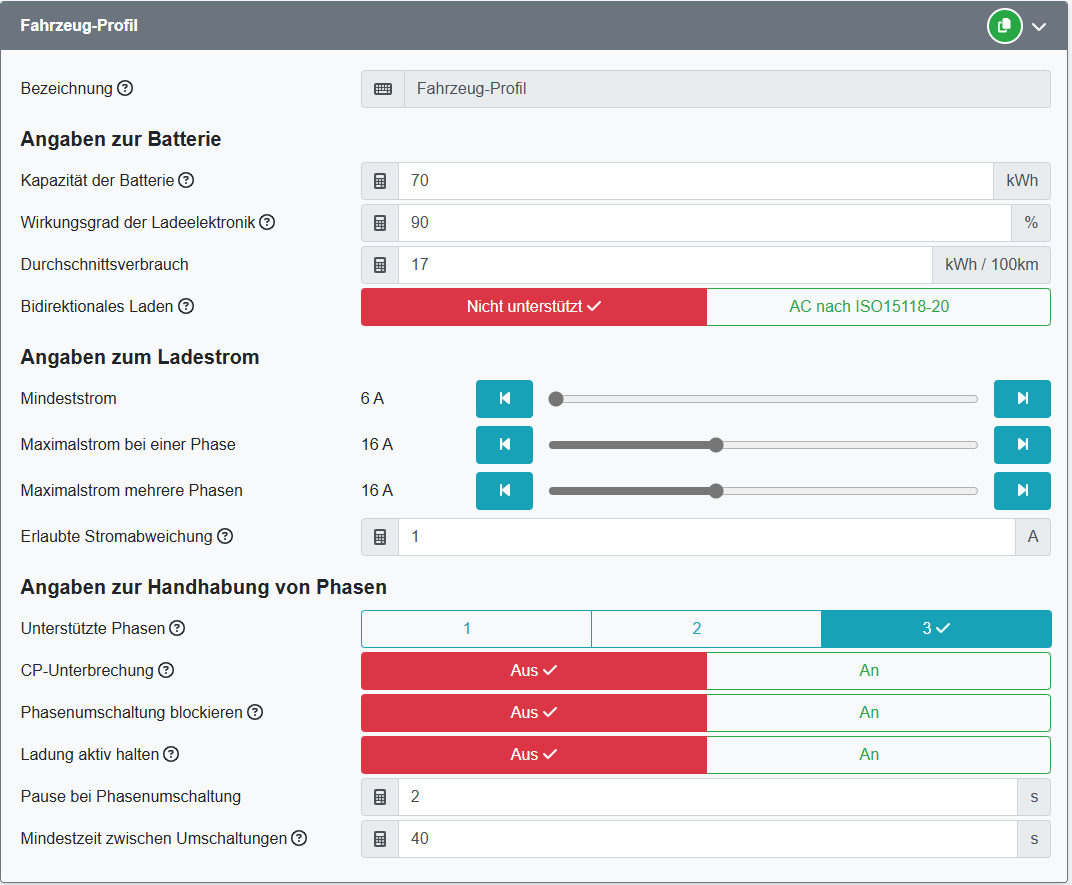Open help icon next to Bezeichnung
The image size is (1072, 885).
click(x=125, y=88)
